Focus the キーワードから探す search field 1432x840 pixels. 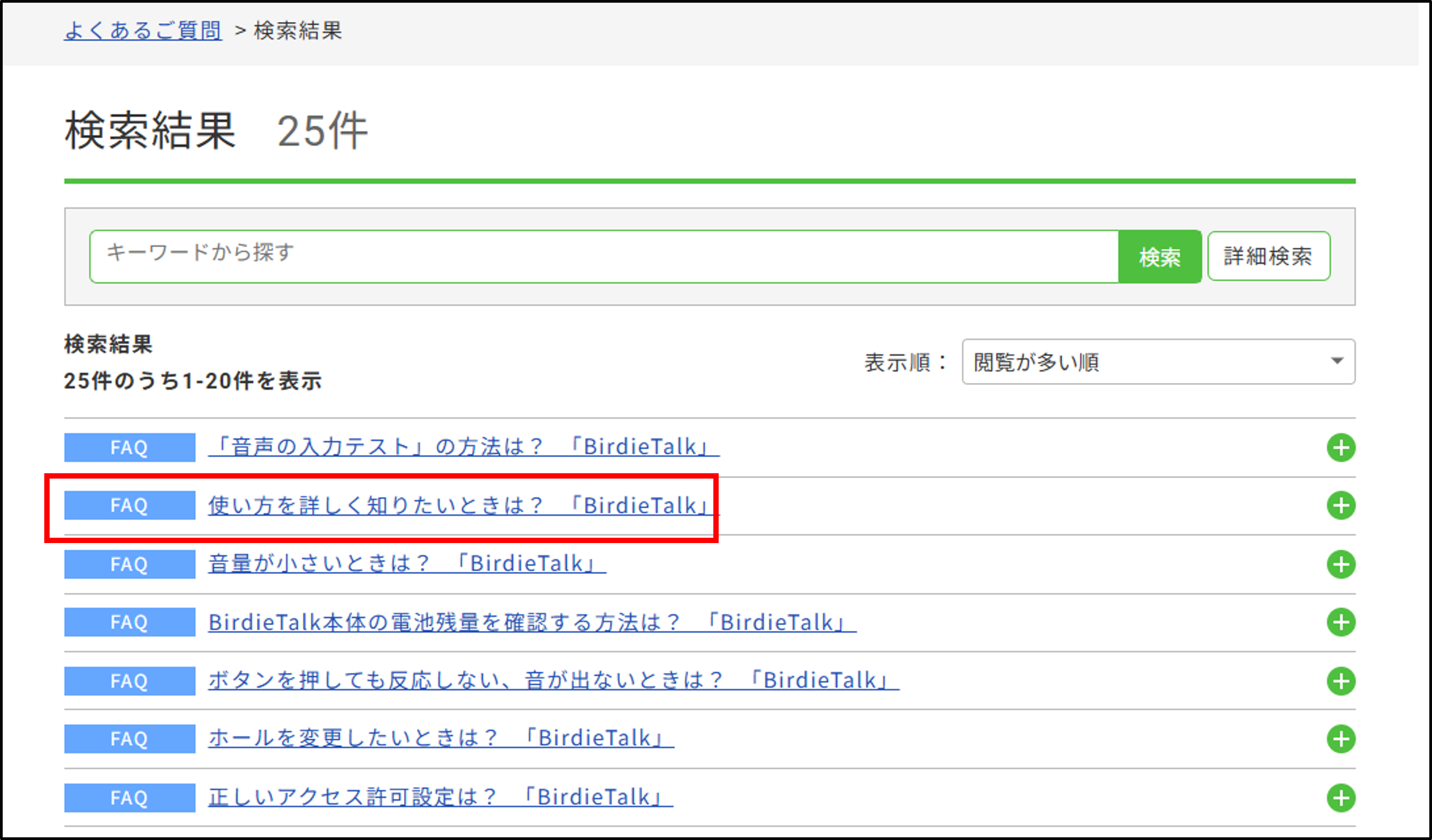[x=603, y=256]
